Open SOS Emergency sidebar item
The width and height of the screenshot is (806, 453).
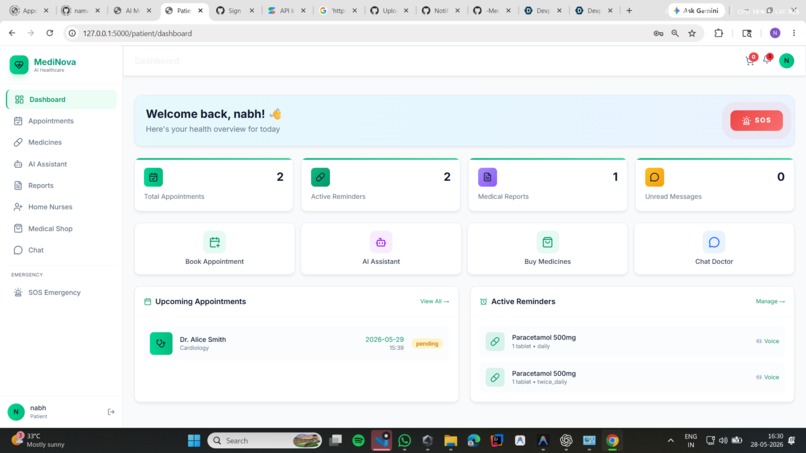pos(61,293)
